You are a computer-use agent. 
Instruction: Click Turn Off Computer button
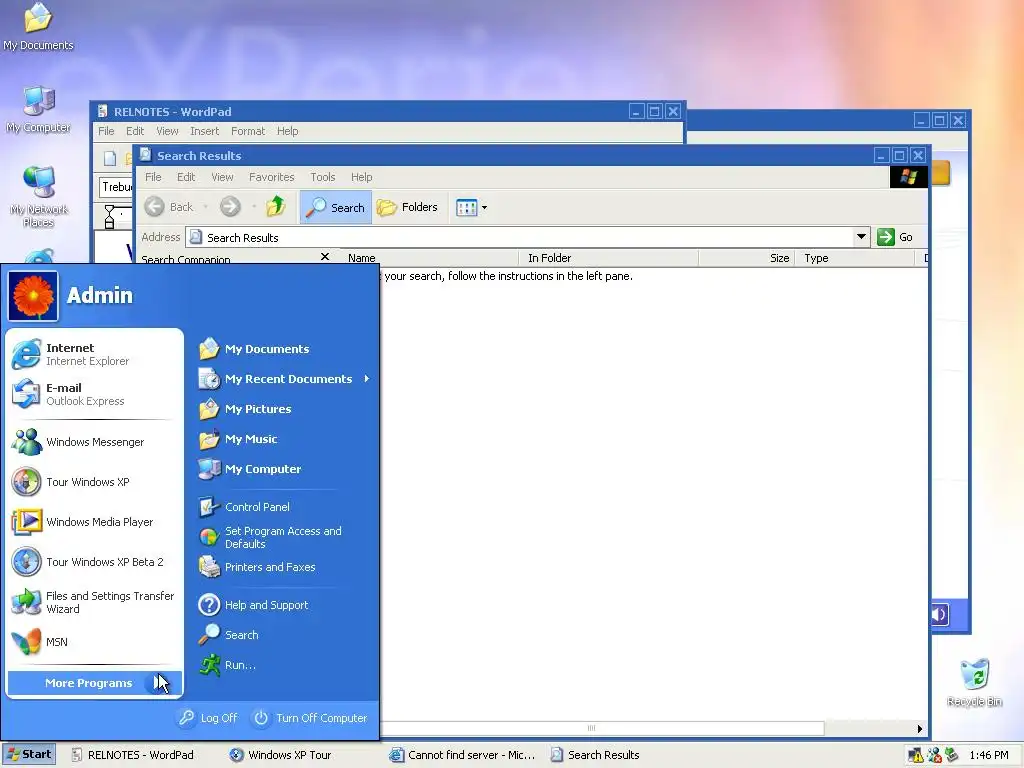click(310, 718)
